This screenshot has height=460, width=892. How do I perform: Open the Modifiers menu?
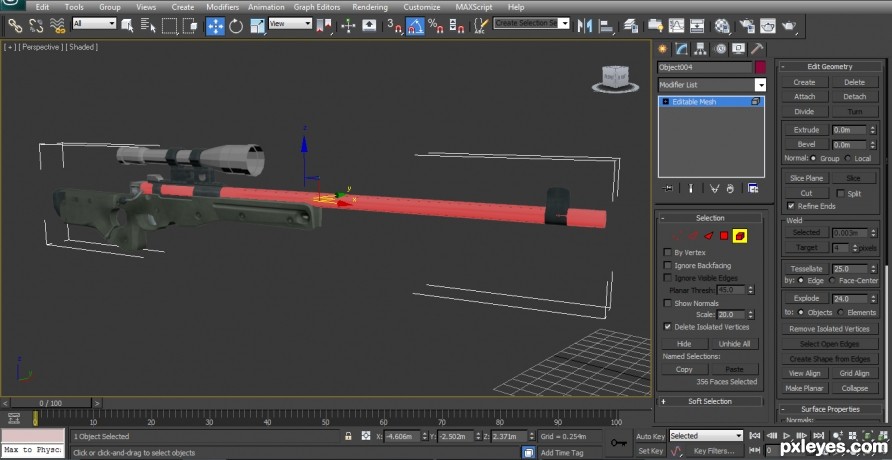pyautogui.click(x=222, y=7)
